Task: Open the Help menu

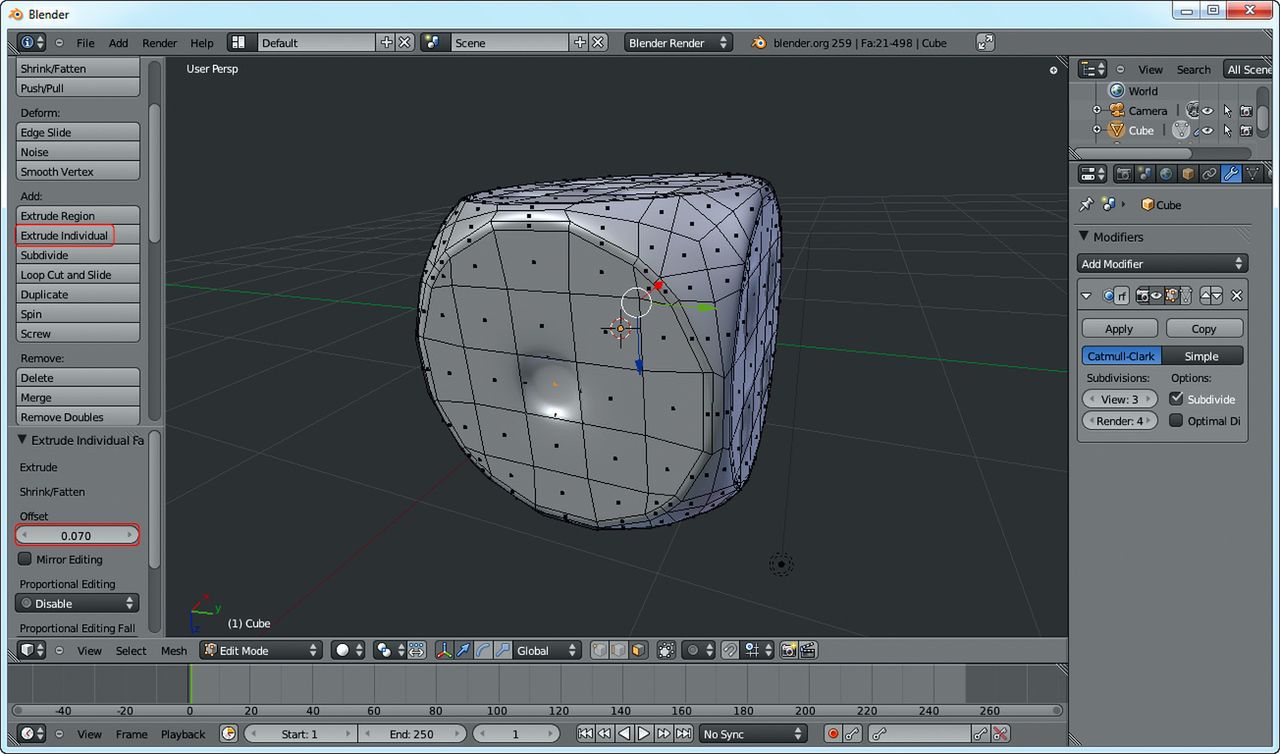Action: click(x=202, y=43)
